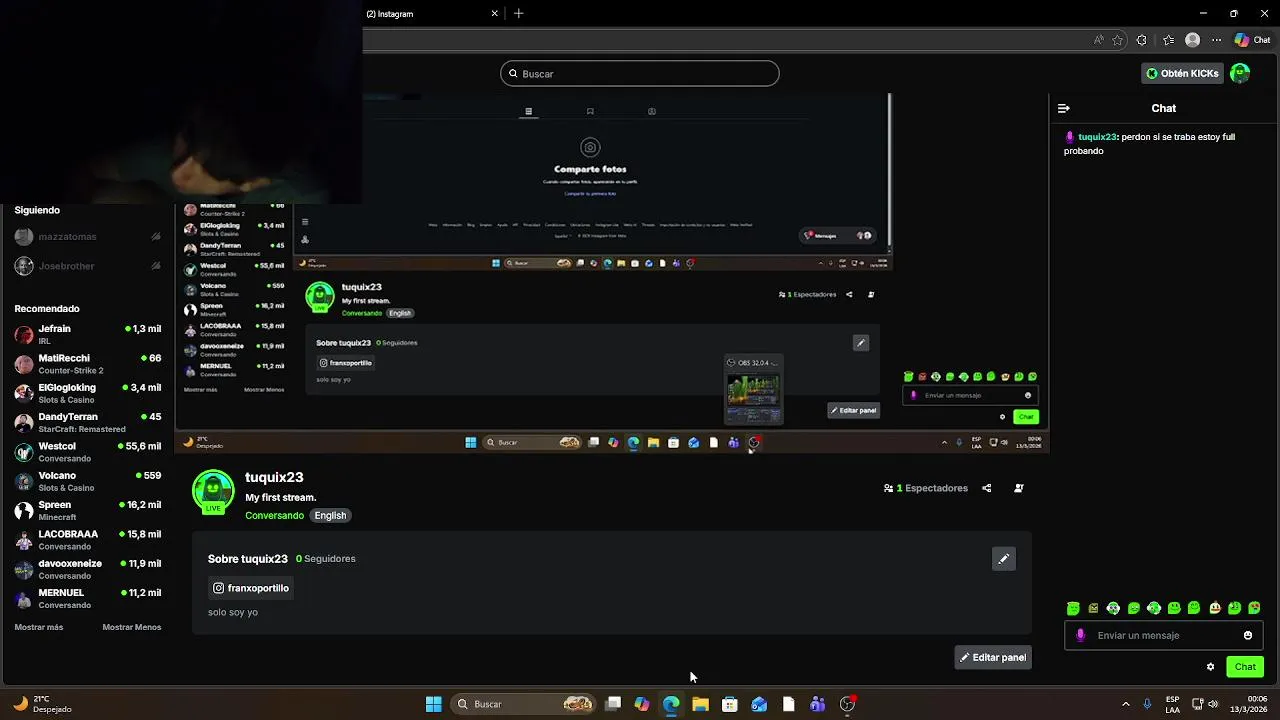
Task: Open Microsoft Store from the taskbar
Action: click(730, 704)
